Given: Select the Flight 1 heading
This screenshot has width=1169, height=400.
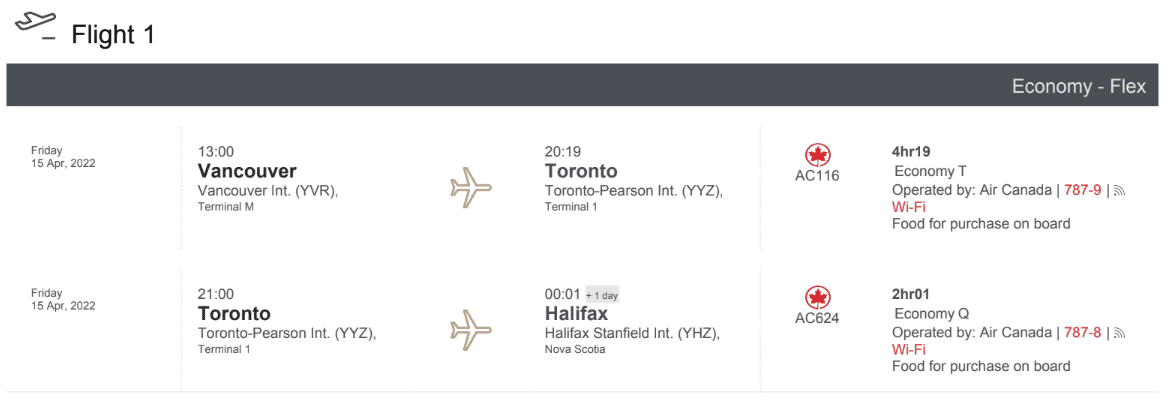Looking at the screenshot, I should tap(113, 35).
